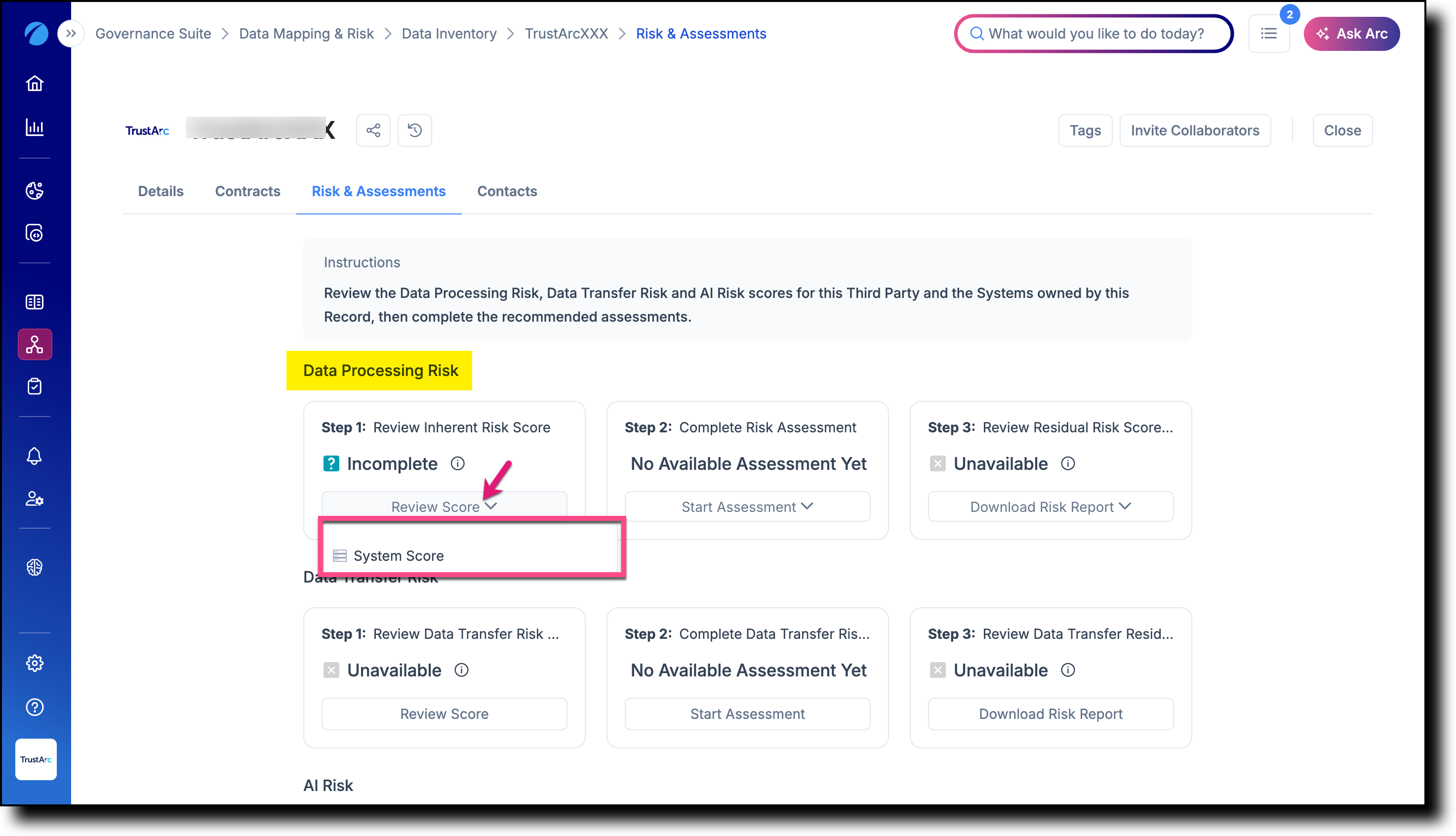Open the cookie consent icon in sidebar

coord(35,190)
